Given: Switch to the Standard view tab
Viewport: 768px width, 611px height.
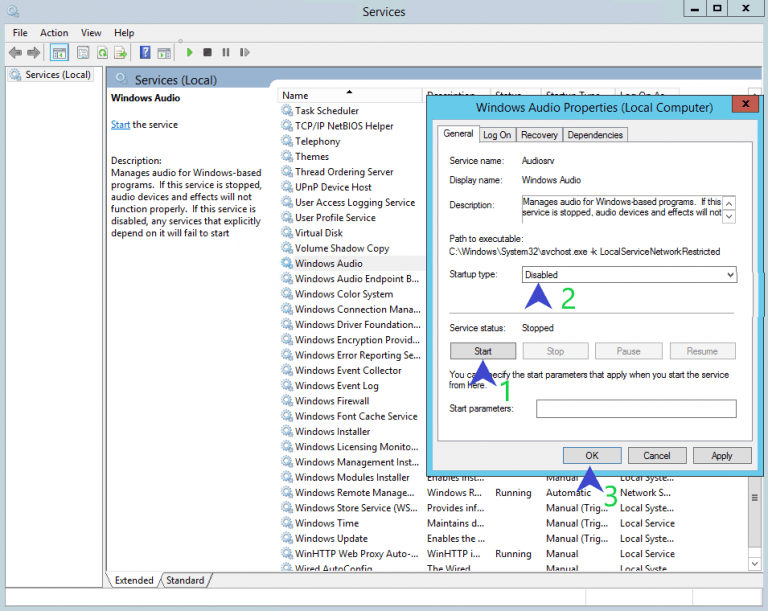Looking at the screenshot, I should click(x=185, y=580).
